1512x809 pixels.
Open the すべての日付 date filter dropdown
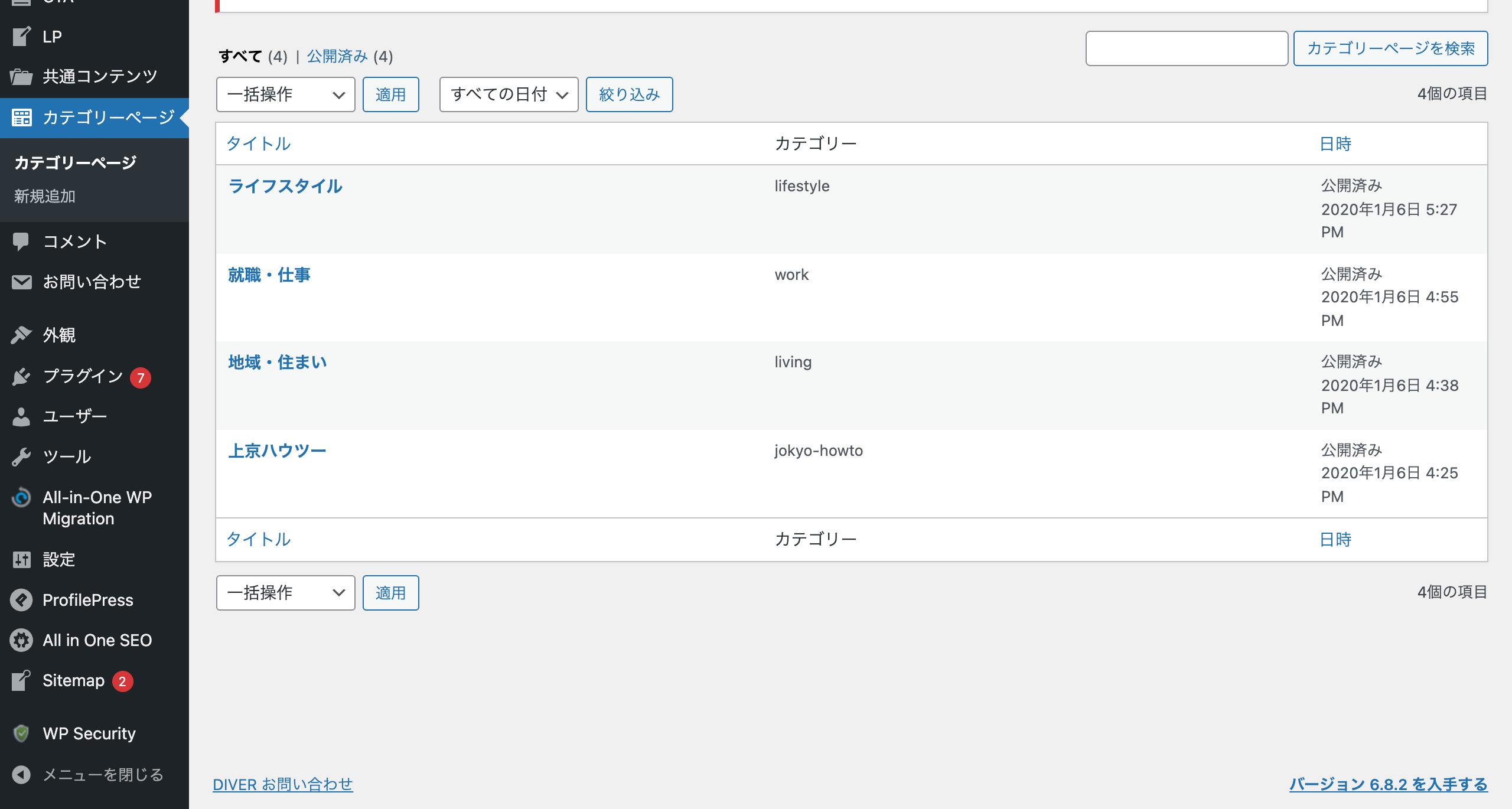pyautogui.click(x=509, y=94)
